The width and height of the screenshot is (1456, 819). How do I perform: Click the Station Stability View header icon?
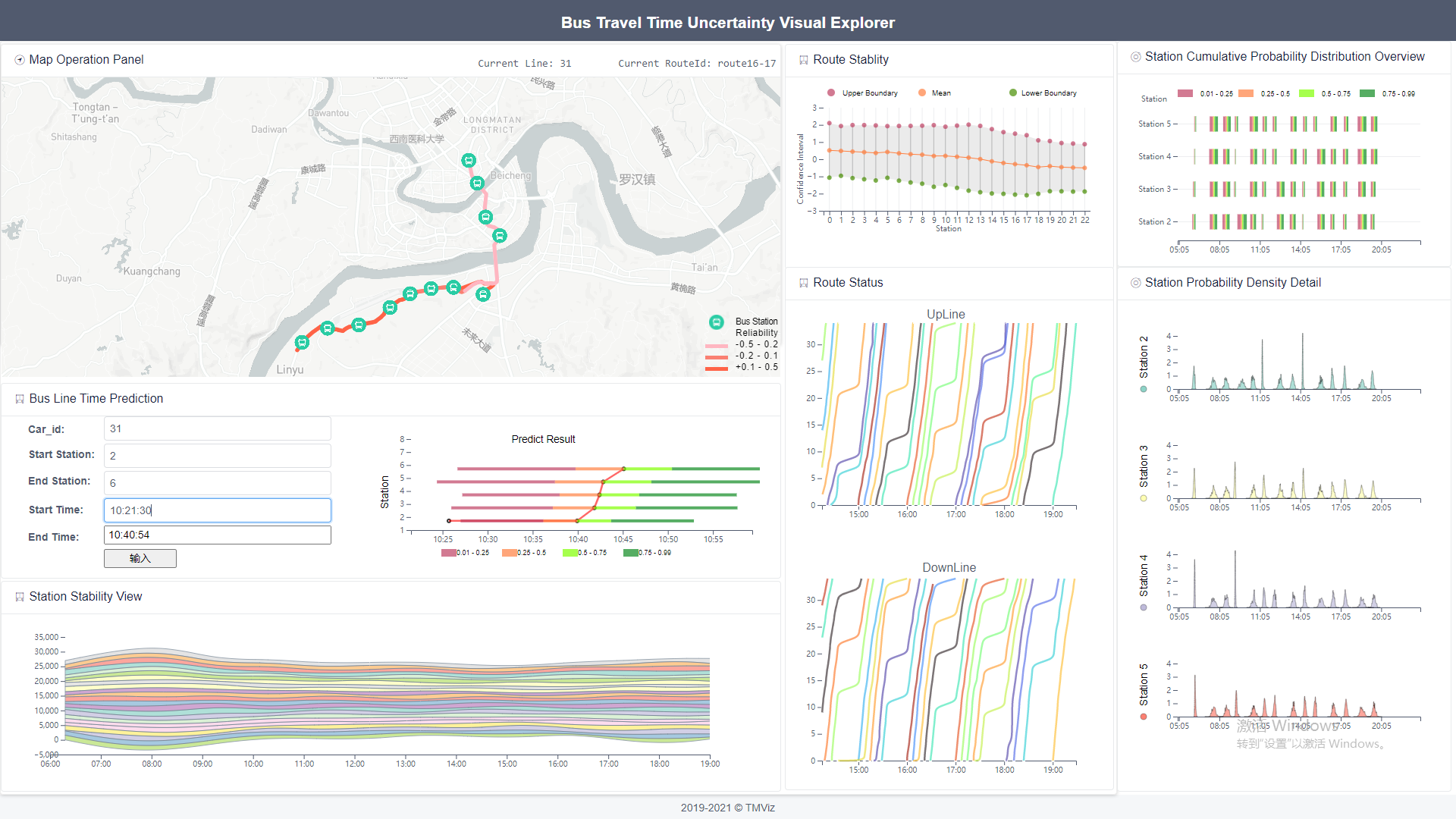click(x=20, y=597)
